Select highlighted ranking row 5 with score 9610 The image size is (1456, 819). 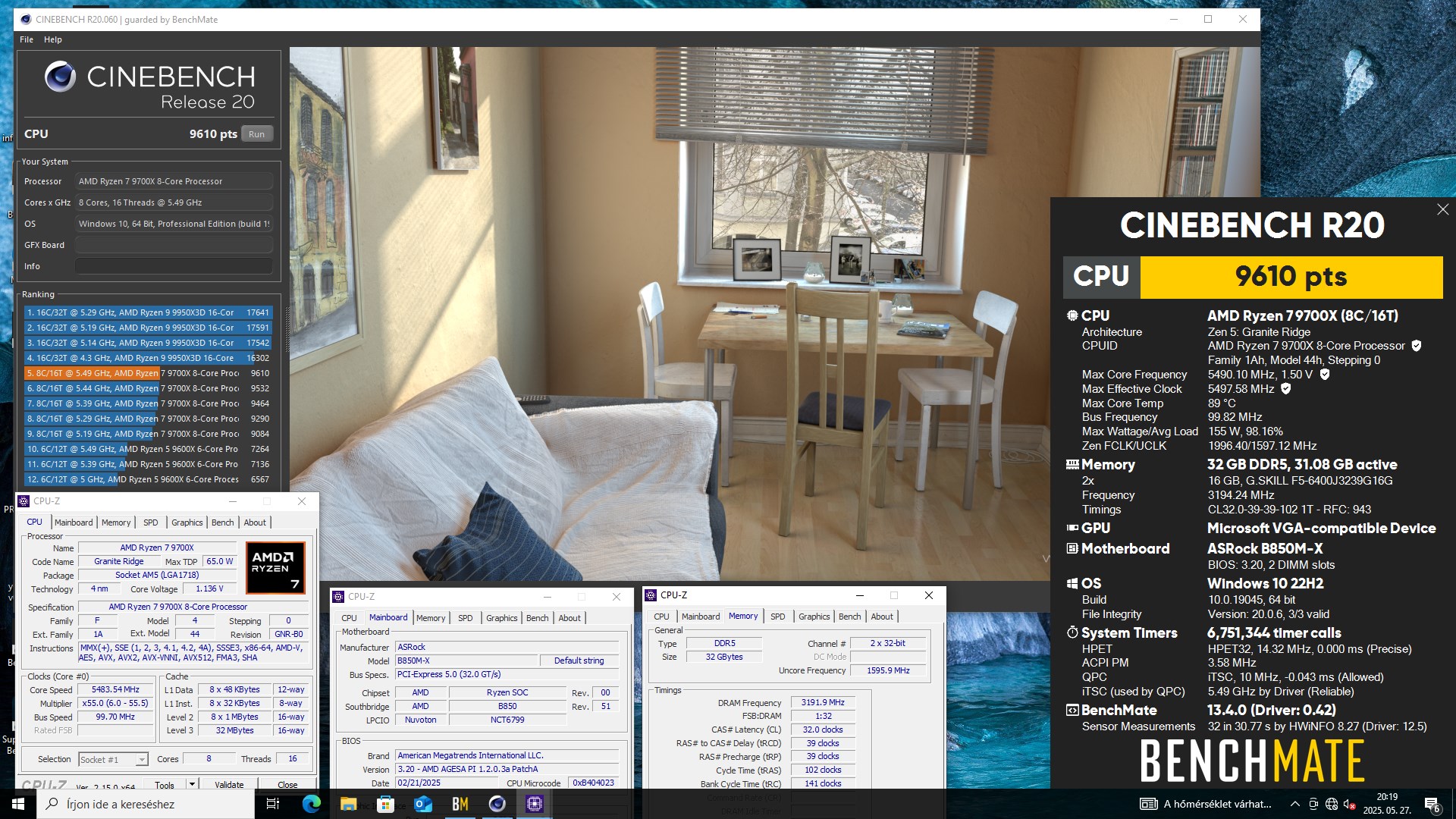[148, 373]
